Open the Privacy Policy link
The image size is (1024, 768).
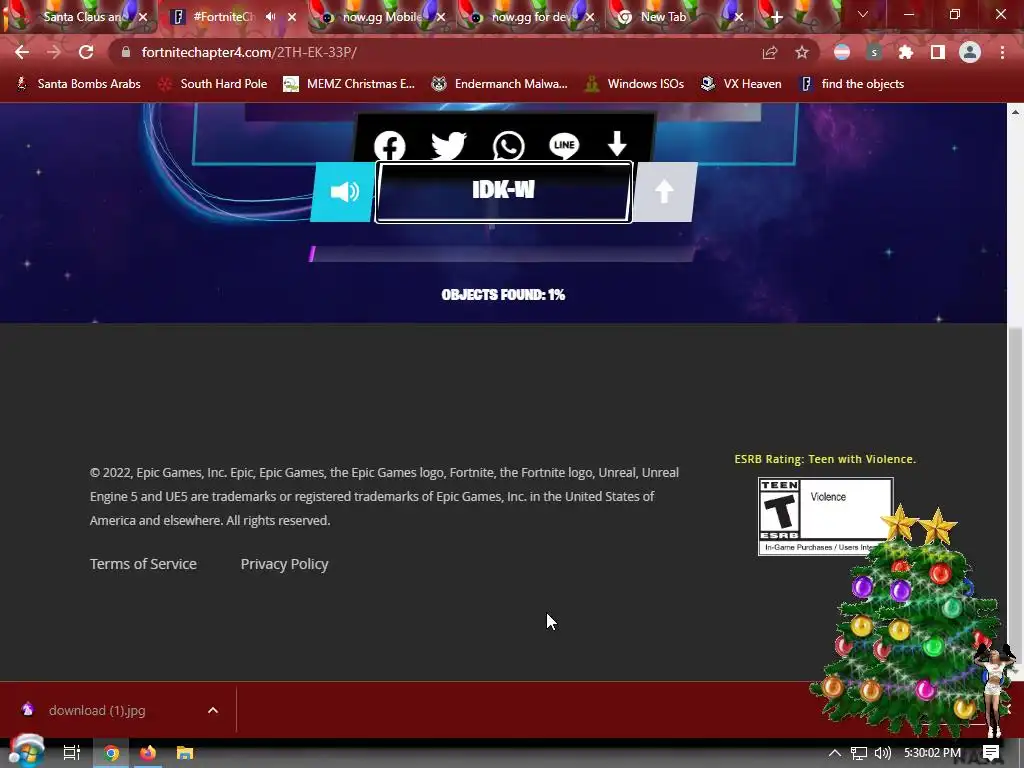pyautogui.click(x=284, y=564)
